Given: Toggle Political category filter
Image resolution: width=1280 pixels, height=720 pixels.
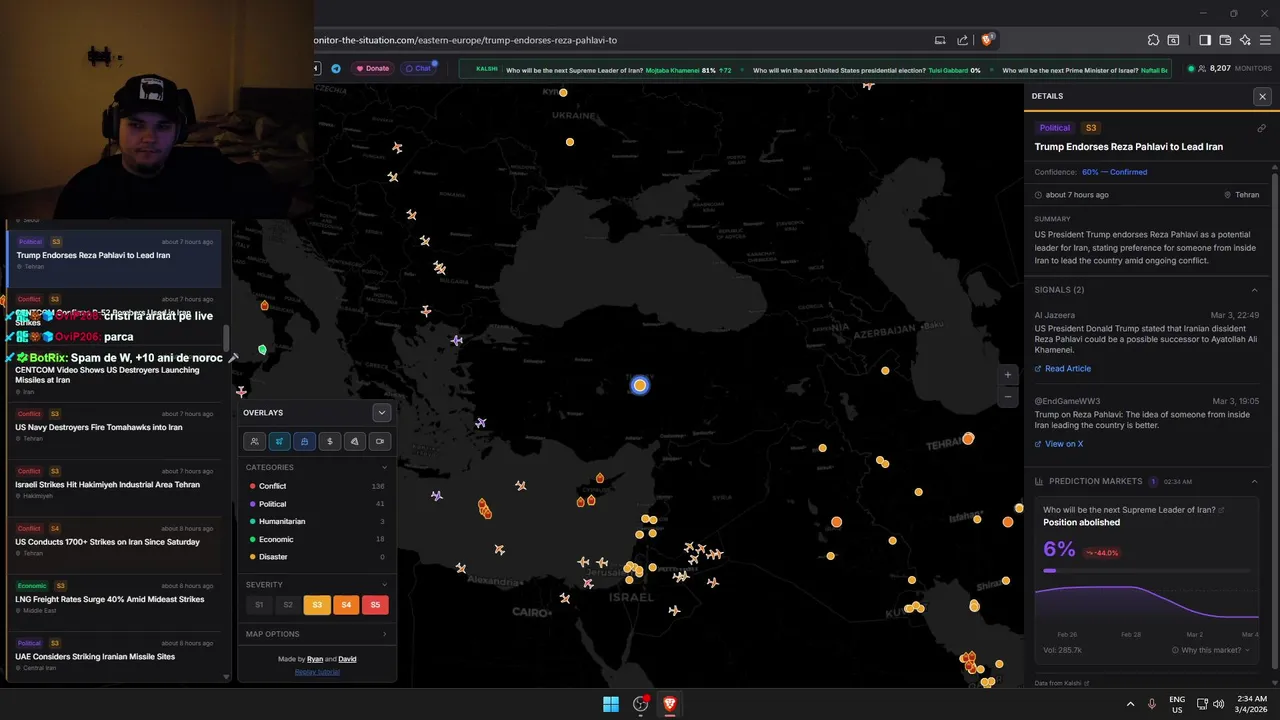Looking at the screenshot, I should coord(316,504).
